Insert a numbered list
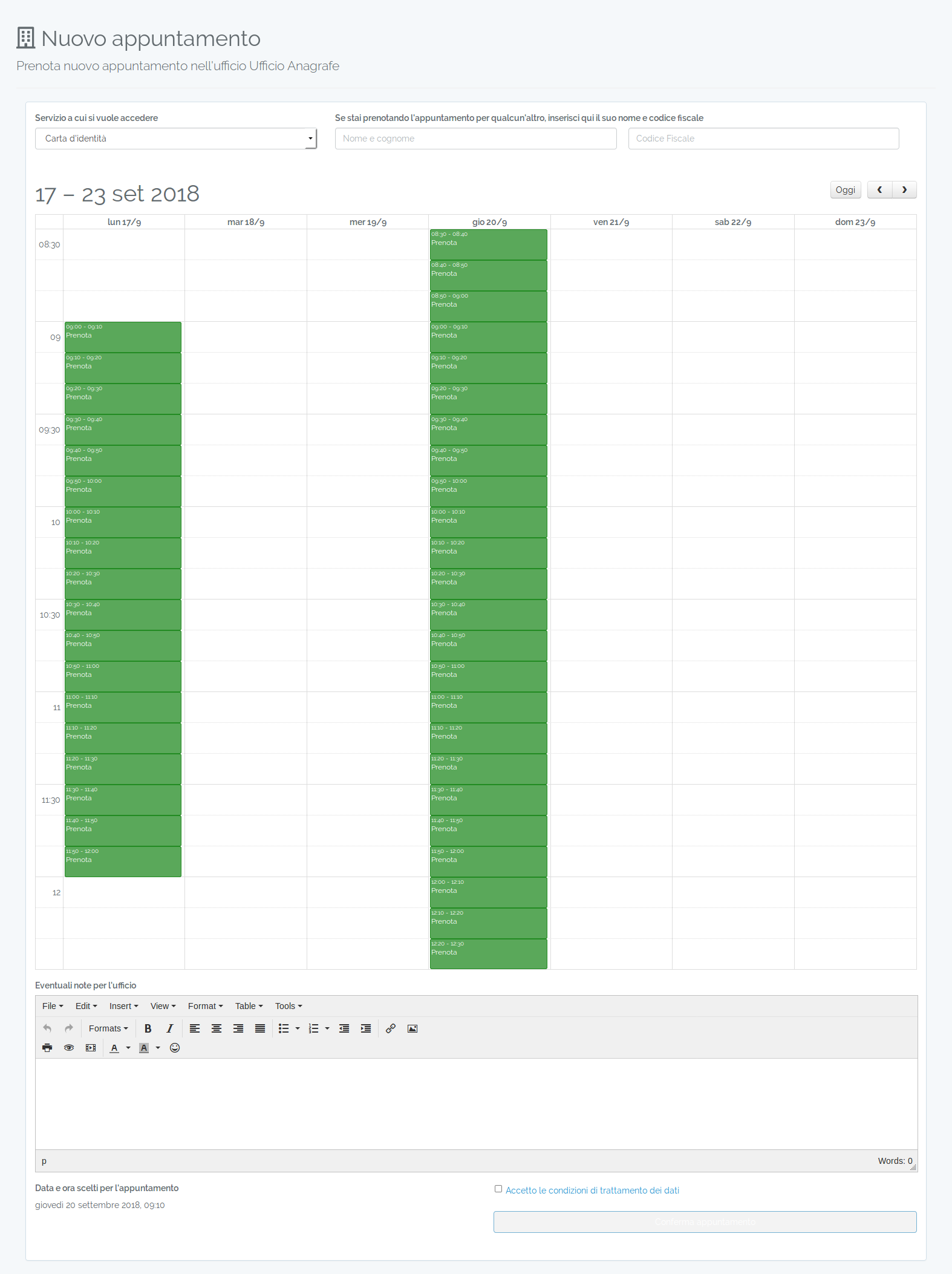The width and height of the screenshot is (952, 1274). [x=313, y=1028]
